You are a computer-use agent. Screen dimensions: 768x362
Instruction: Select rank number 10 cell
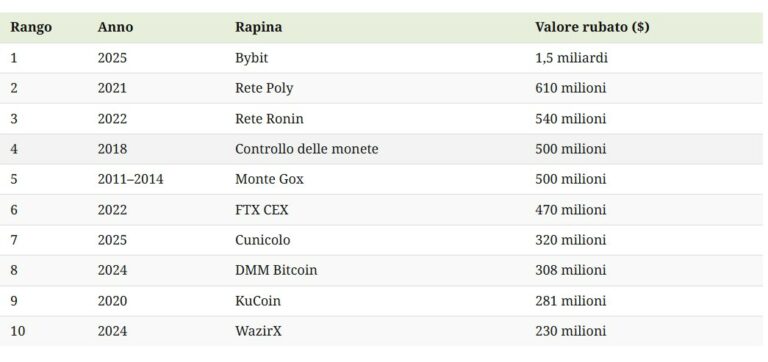point(18,331)
